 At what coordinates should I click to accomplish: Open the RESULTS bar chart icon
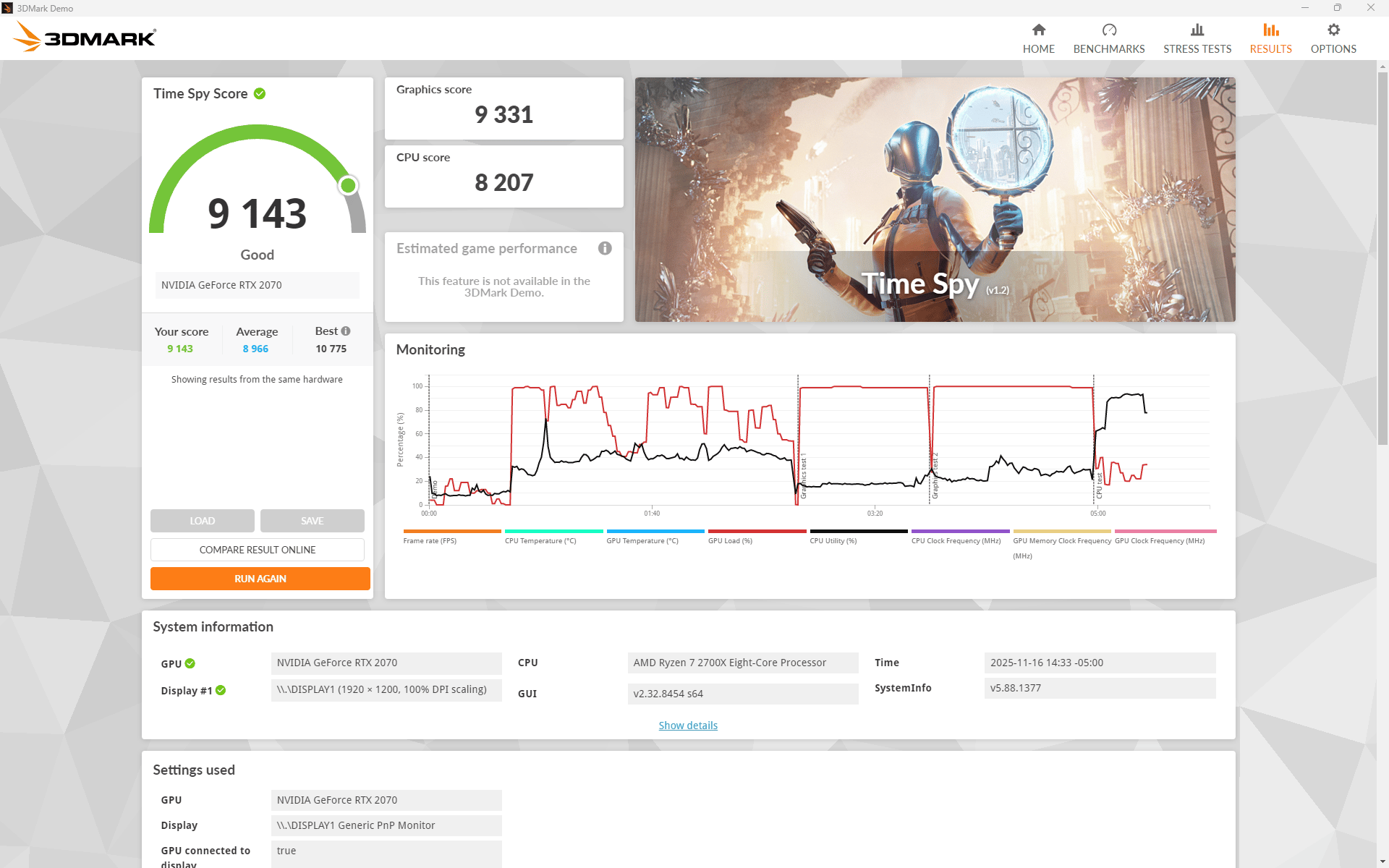(1270, 30)
